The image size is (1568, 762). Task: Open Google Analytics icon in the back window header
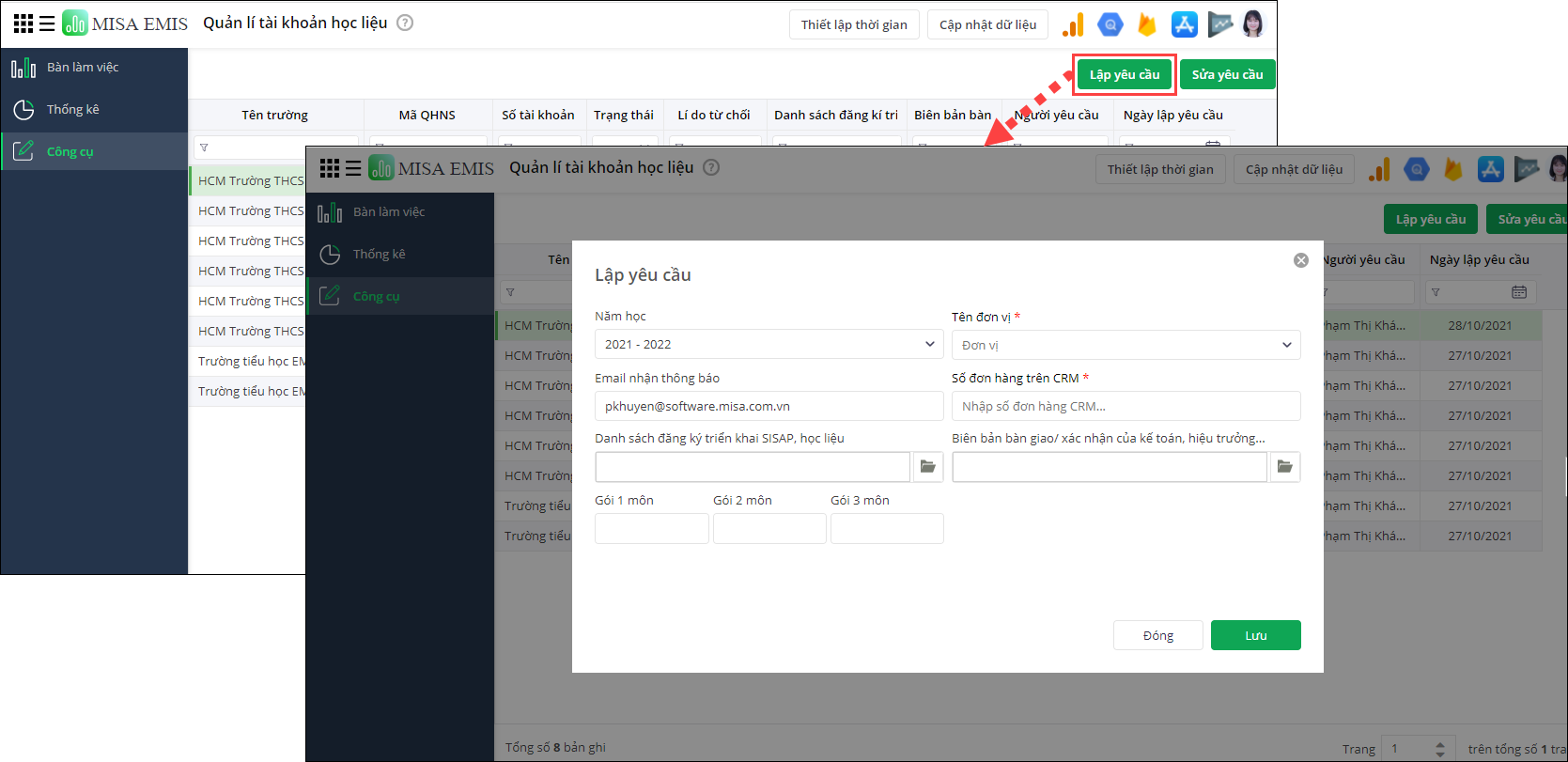tap(1073, 24)
